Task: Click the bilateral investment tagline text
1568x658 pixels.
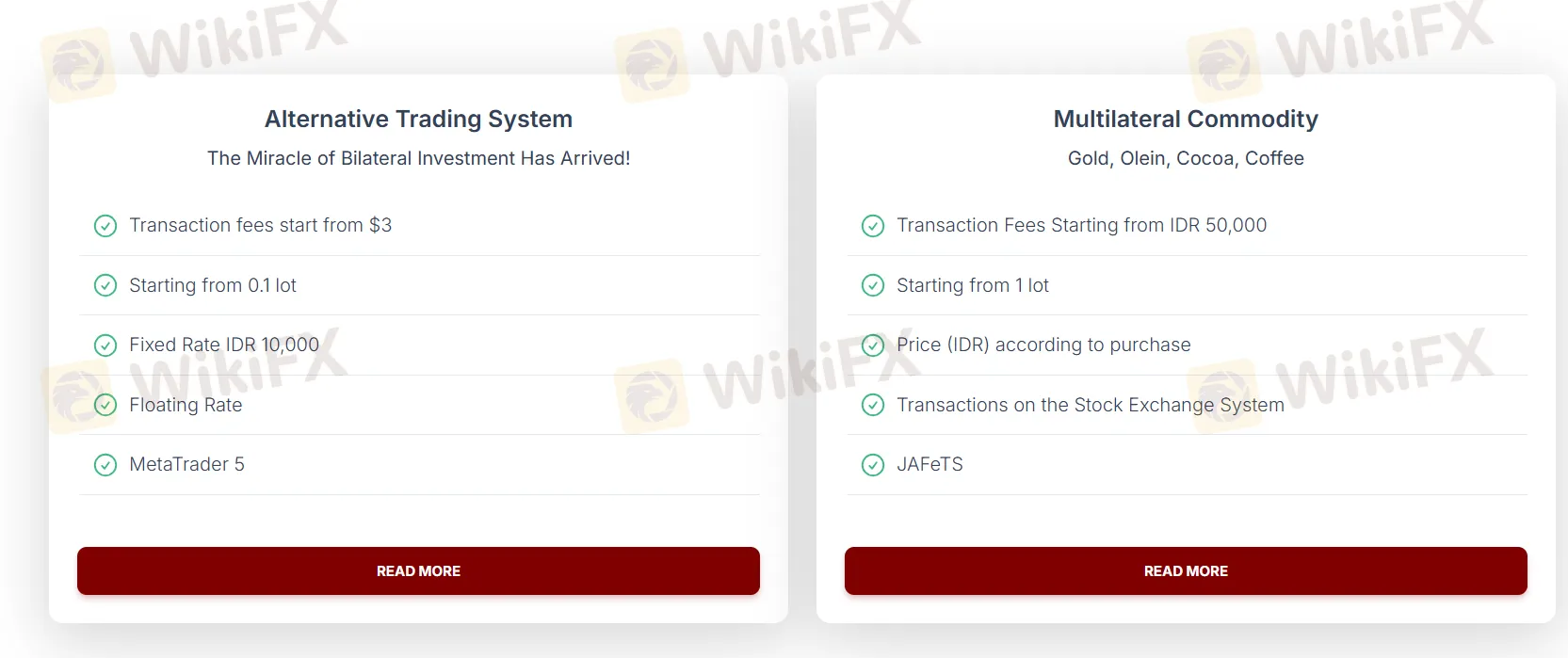Action: click(x=418, y=158)
